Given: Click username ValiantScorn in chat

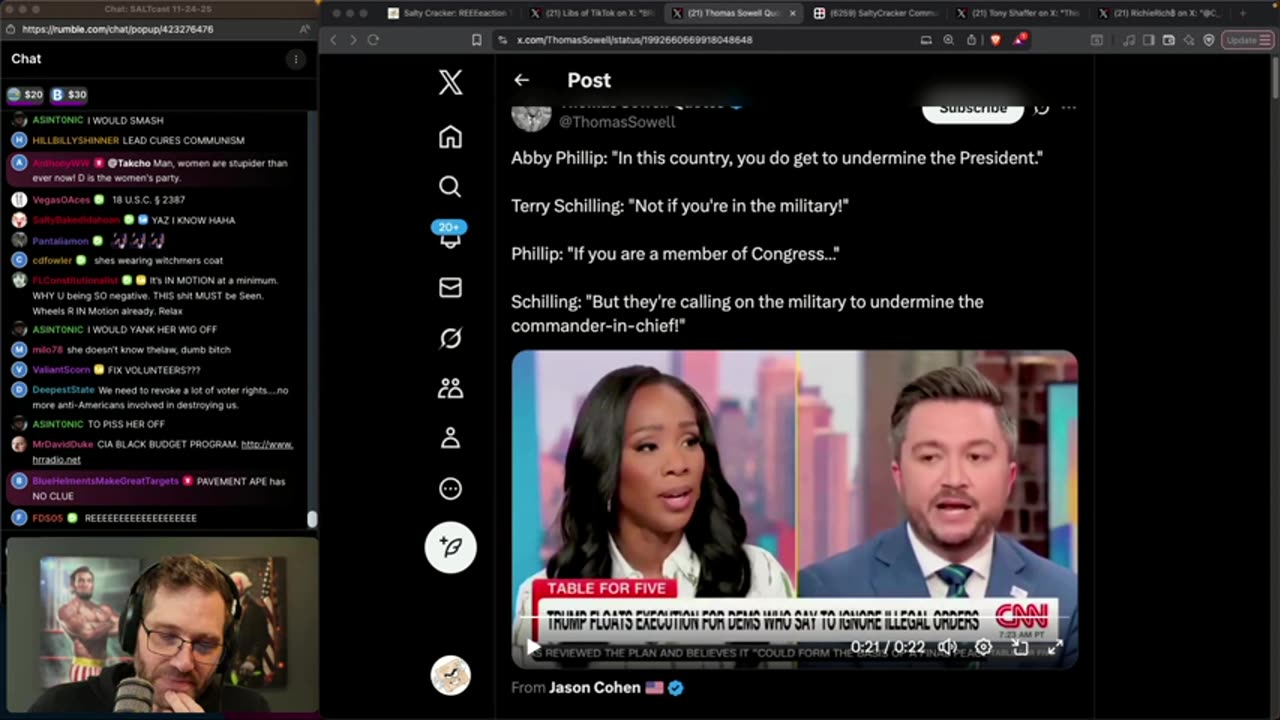Looking at the screenshot, I should (61, 370).
